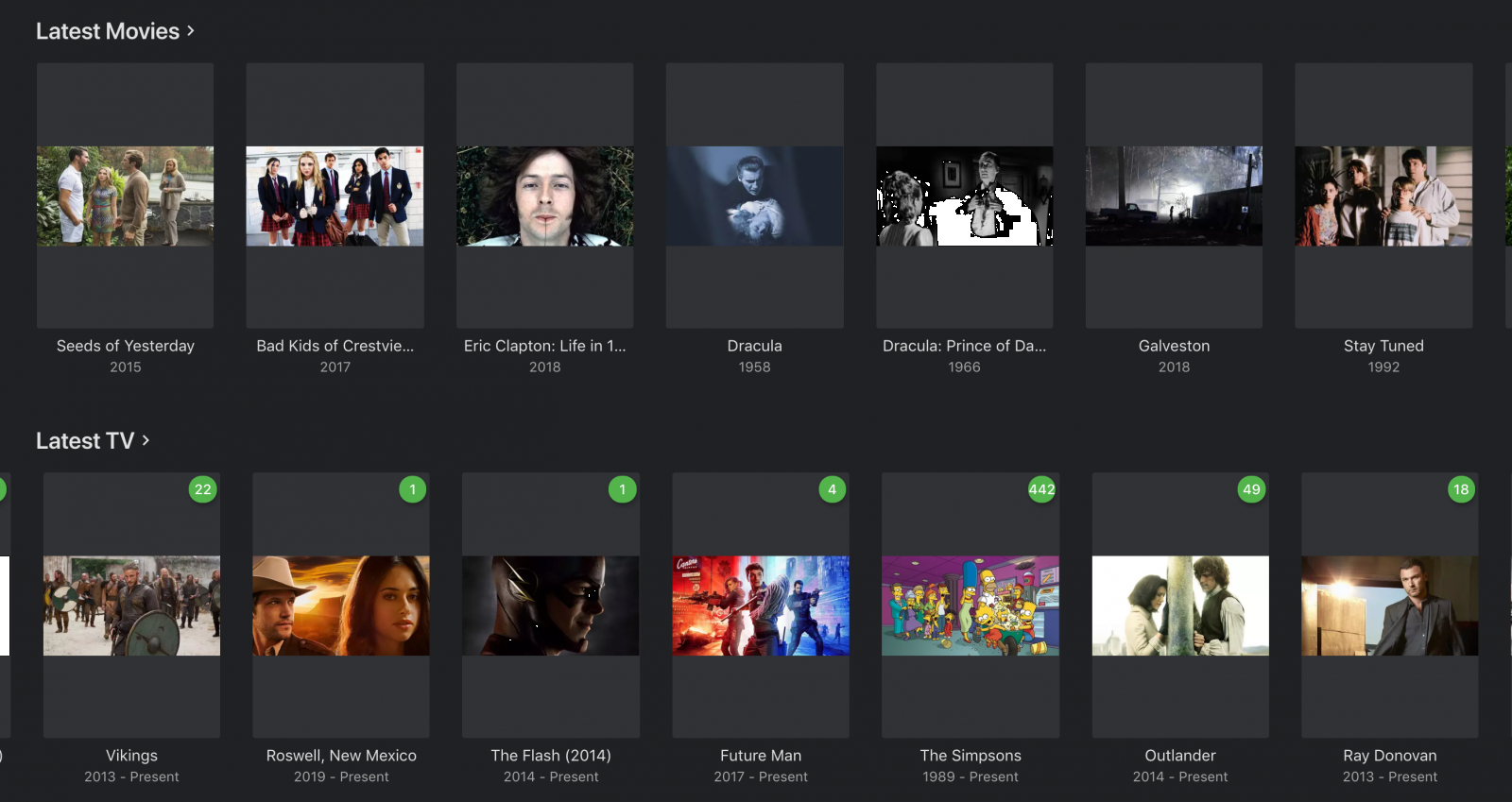Click the Roswell, New Mexico unwatched badge
The height and width of the screenshot is (802, 1512).
pyautogui.click(x=413, y=489)
